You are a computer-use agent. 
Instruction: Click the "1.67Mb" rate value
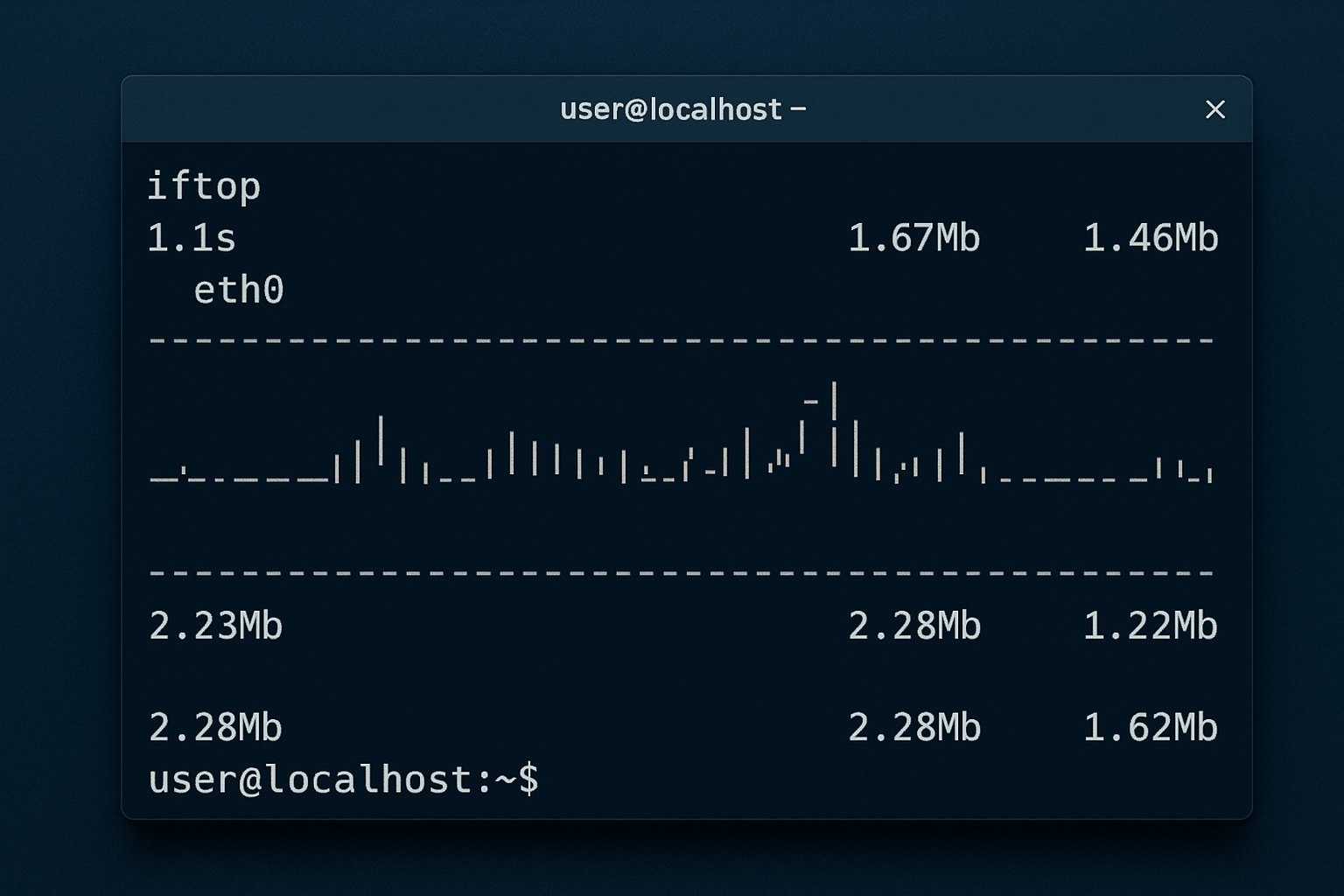[914, 238]
